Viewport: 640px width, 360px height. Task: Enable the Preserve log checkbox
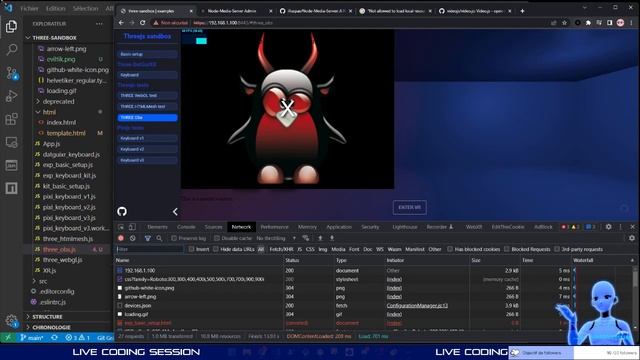(x=174, y=238)
